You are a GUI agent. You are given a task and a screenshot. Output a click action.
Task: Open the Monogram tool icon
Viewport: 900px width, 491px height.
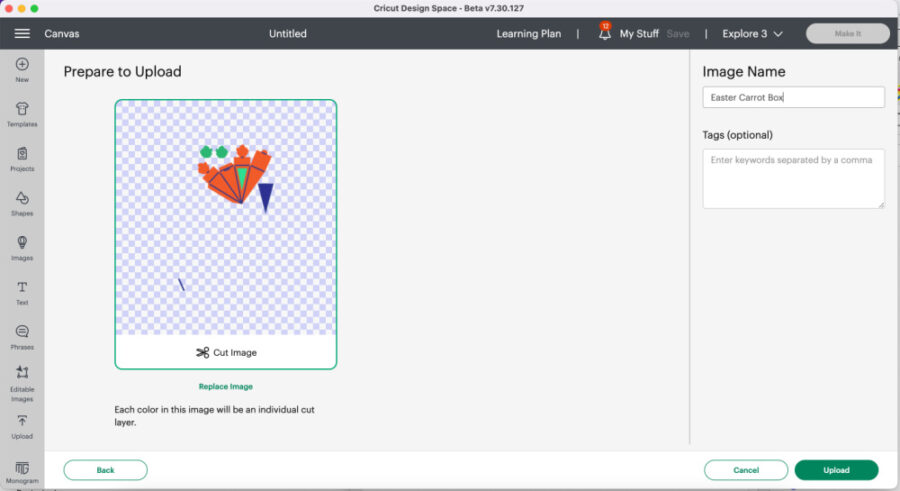pos(22,469)
